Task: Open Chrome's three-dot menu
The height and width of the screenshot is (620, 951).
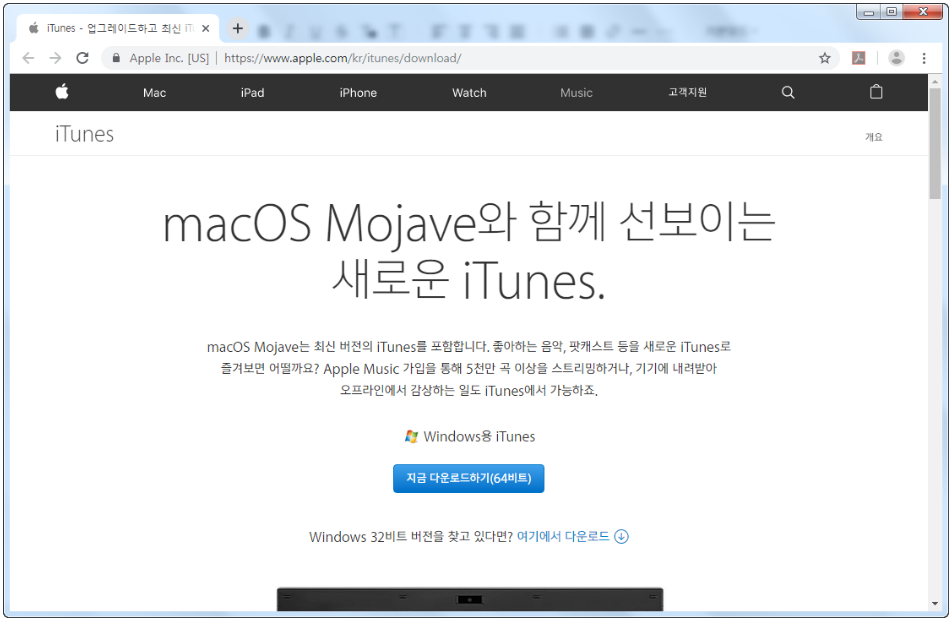Action: [924, 58]
